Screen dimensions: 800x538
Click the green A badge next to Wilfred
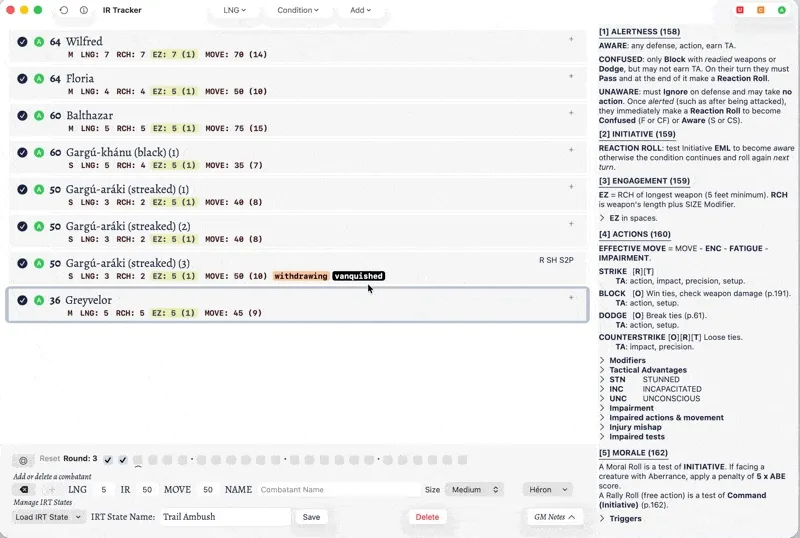(39, 42)
